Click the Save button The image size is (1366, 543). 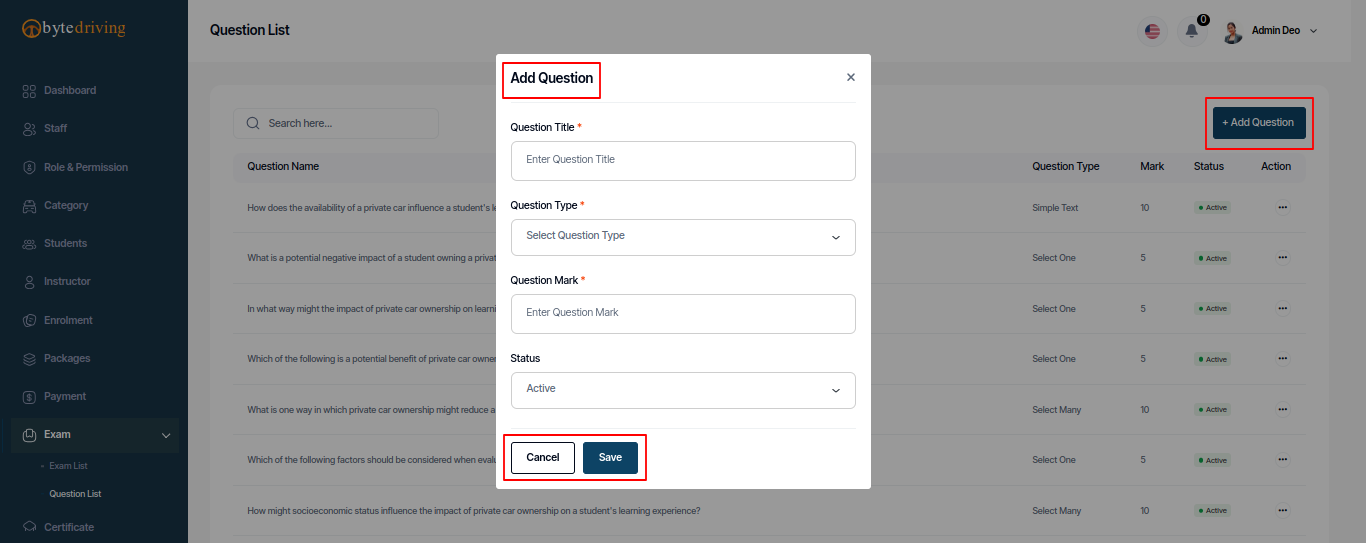click(x=610, y=457)
